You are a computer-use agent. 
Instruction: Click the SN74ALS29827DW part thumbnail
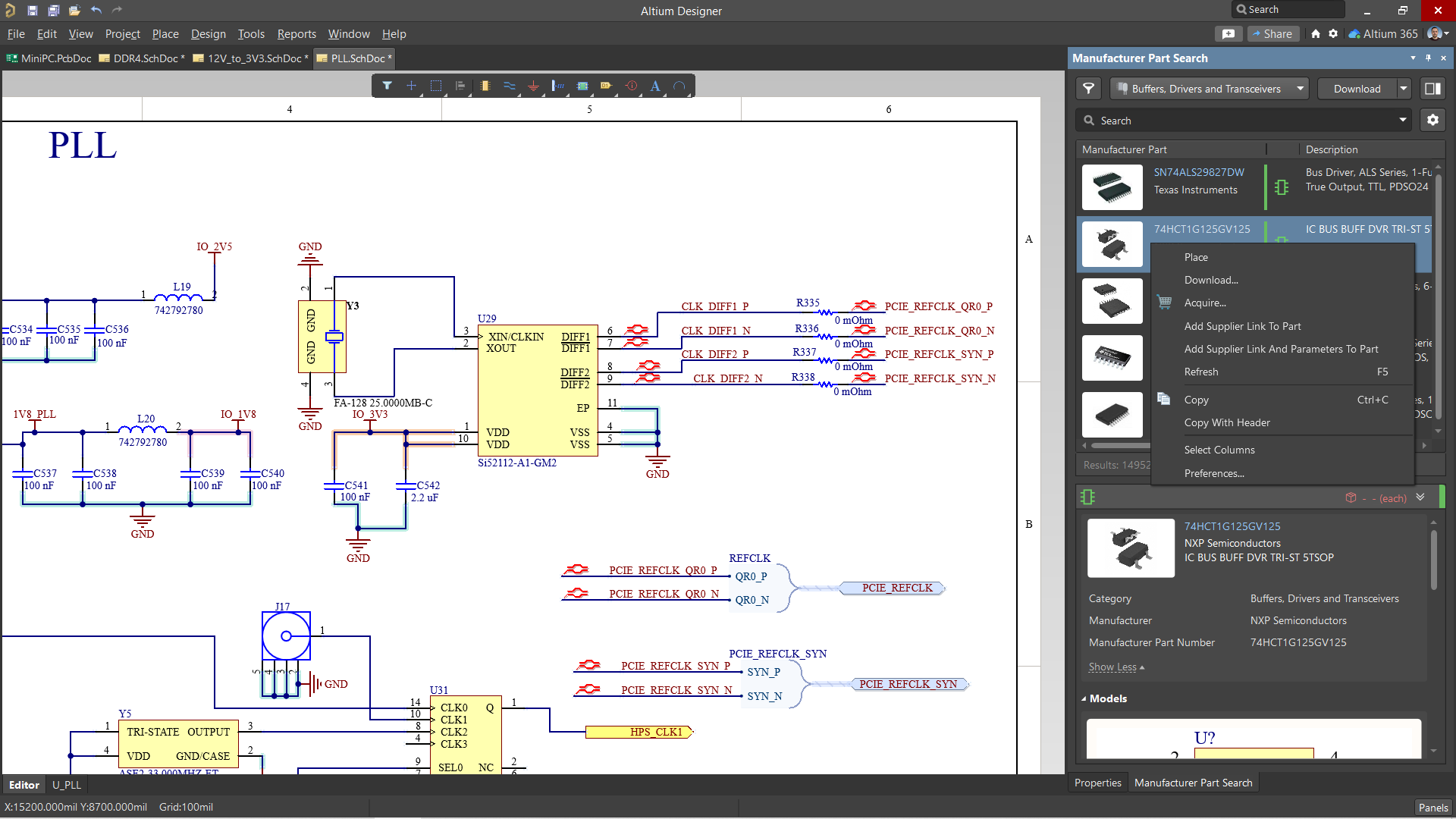(x=1112, y=187)
